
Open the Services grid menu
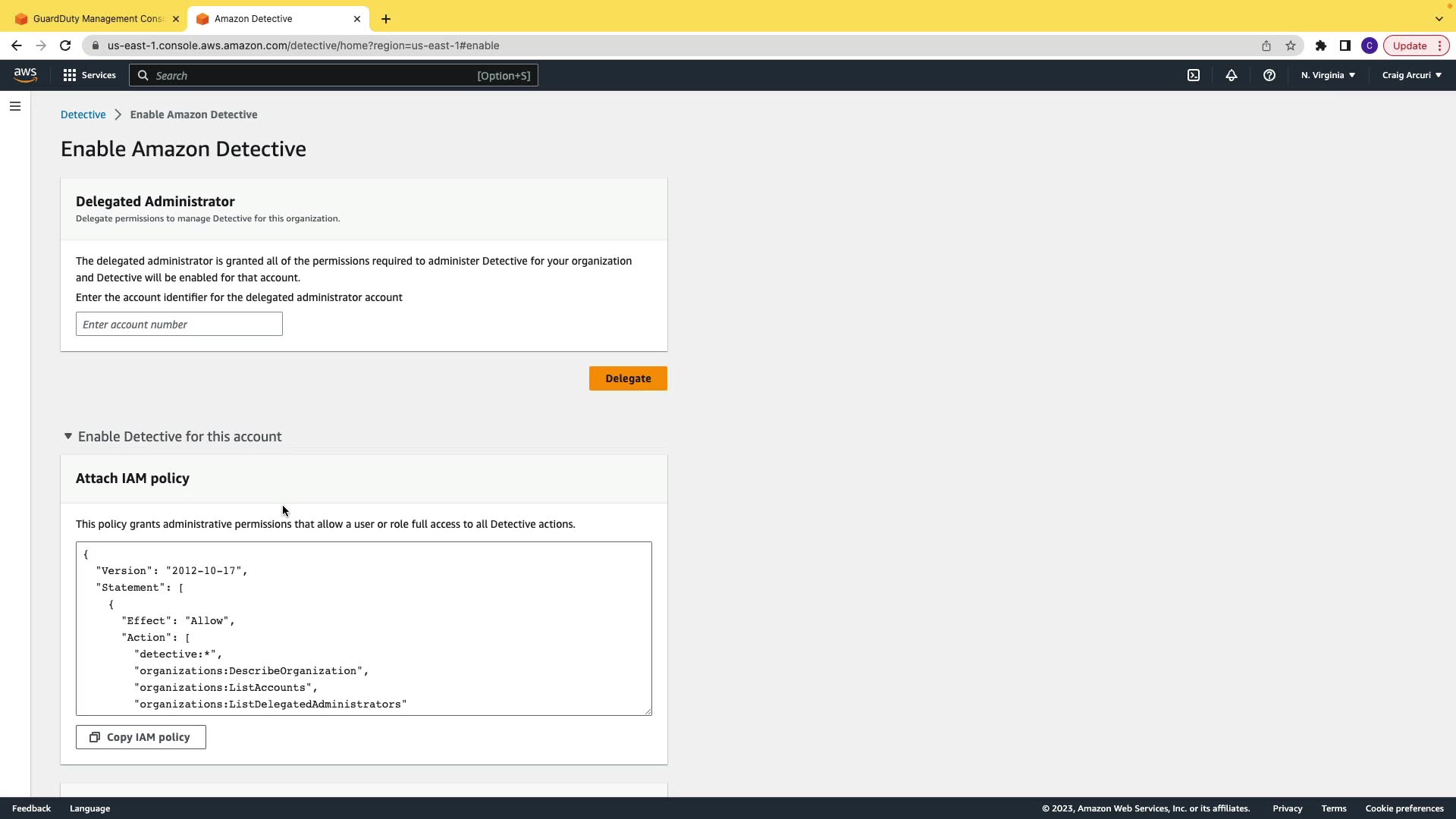[89, 75]
